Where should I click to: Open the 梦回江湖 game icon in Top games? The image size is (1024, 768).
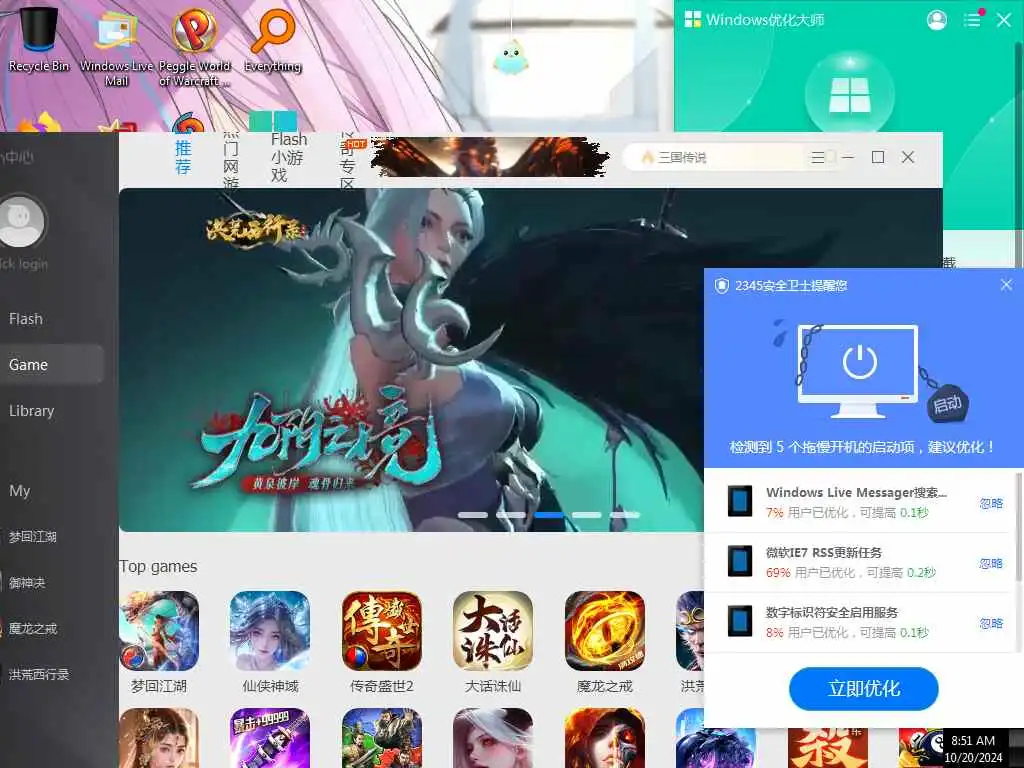coord(159,631)
